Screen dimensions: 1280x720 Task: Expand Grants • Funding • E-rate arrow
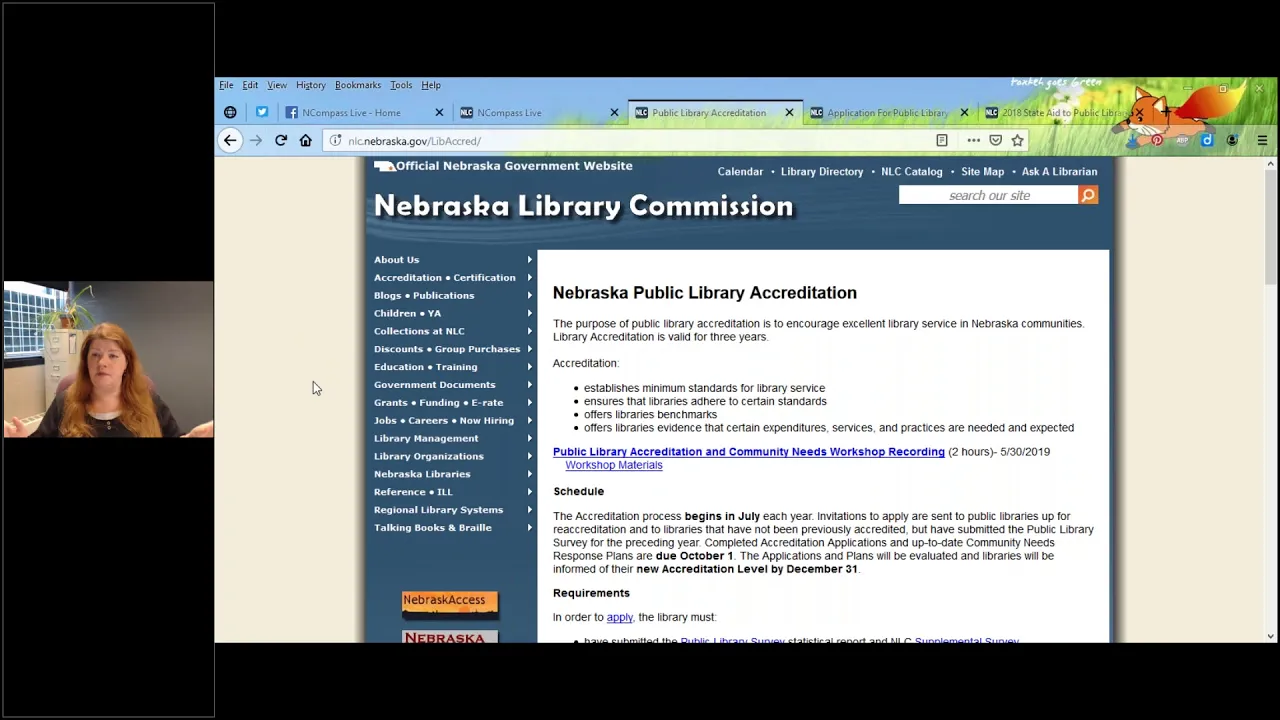(530, 403)
